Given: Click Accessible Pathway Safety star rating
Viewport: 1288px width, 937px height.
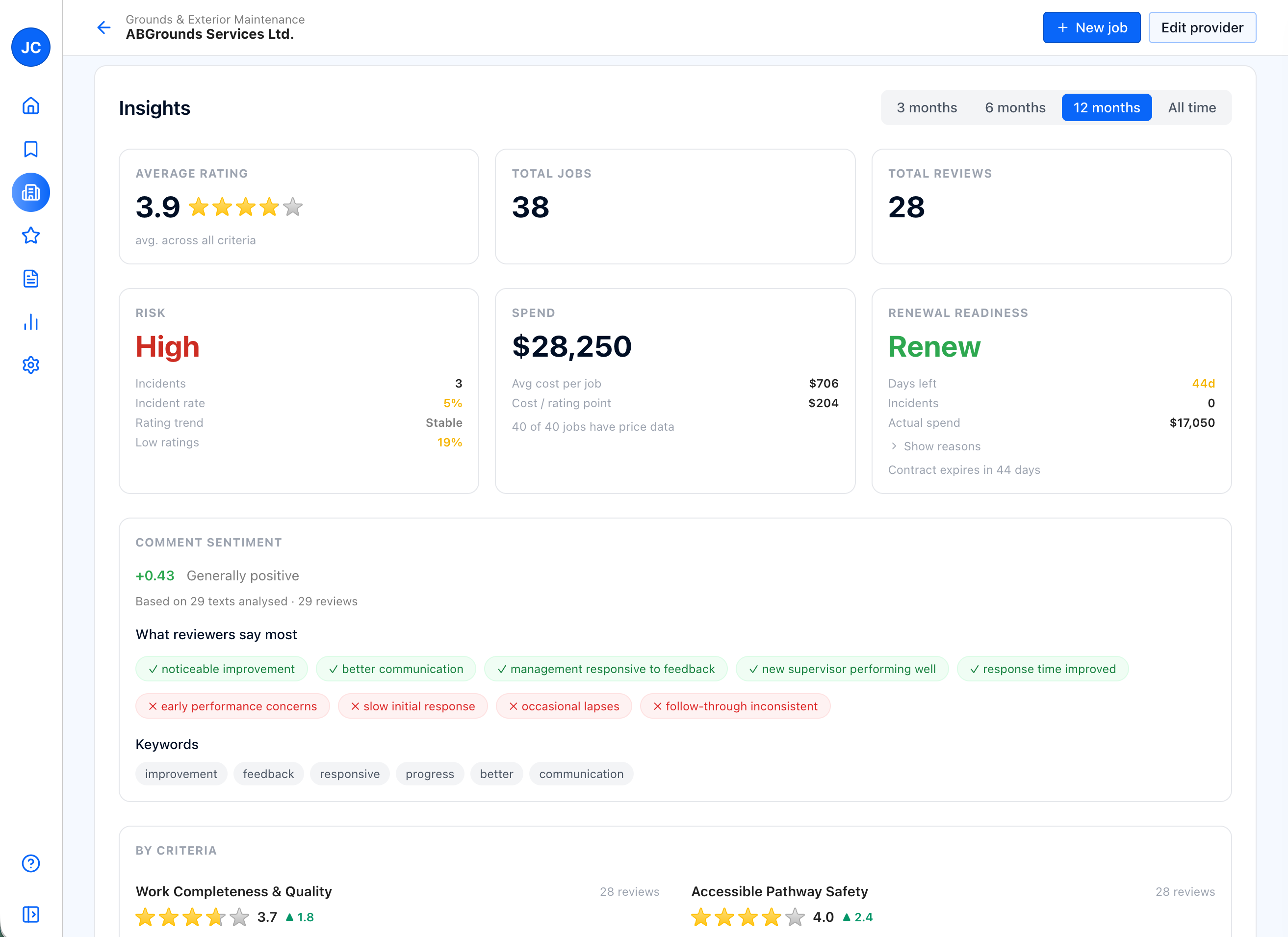Looking at the screenshot, I should [x=748, y=917].
